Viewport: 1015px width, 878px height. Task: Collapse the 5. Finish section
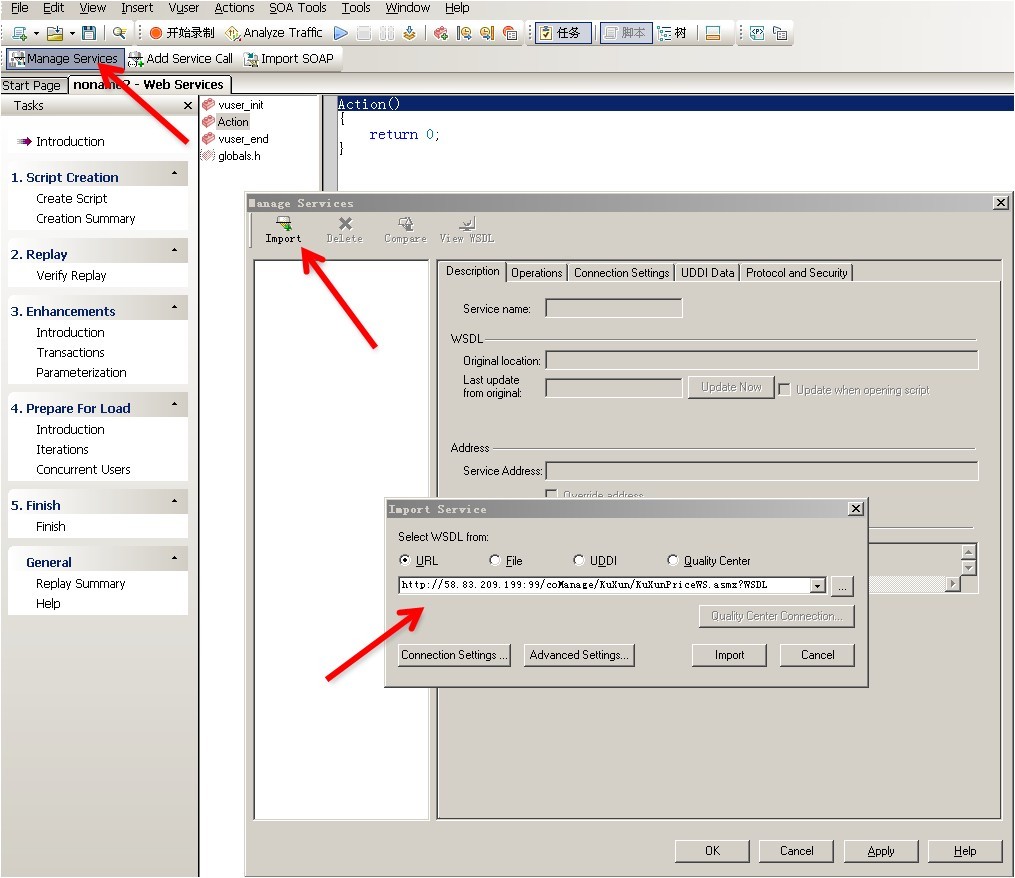pos(174,501)
